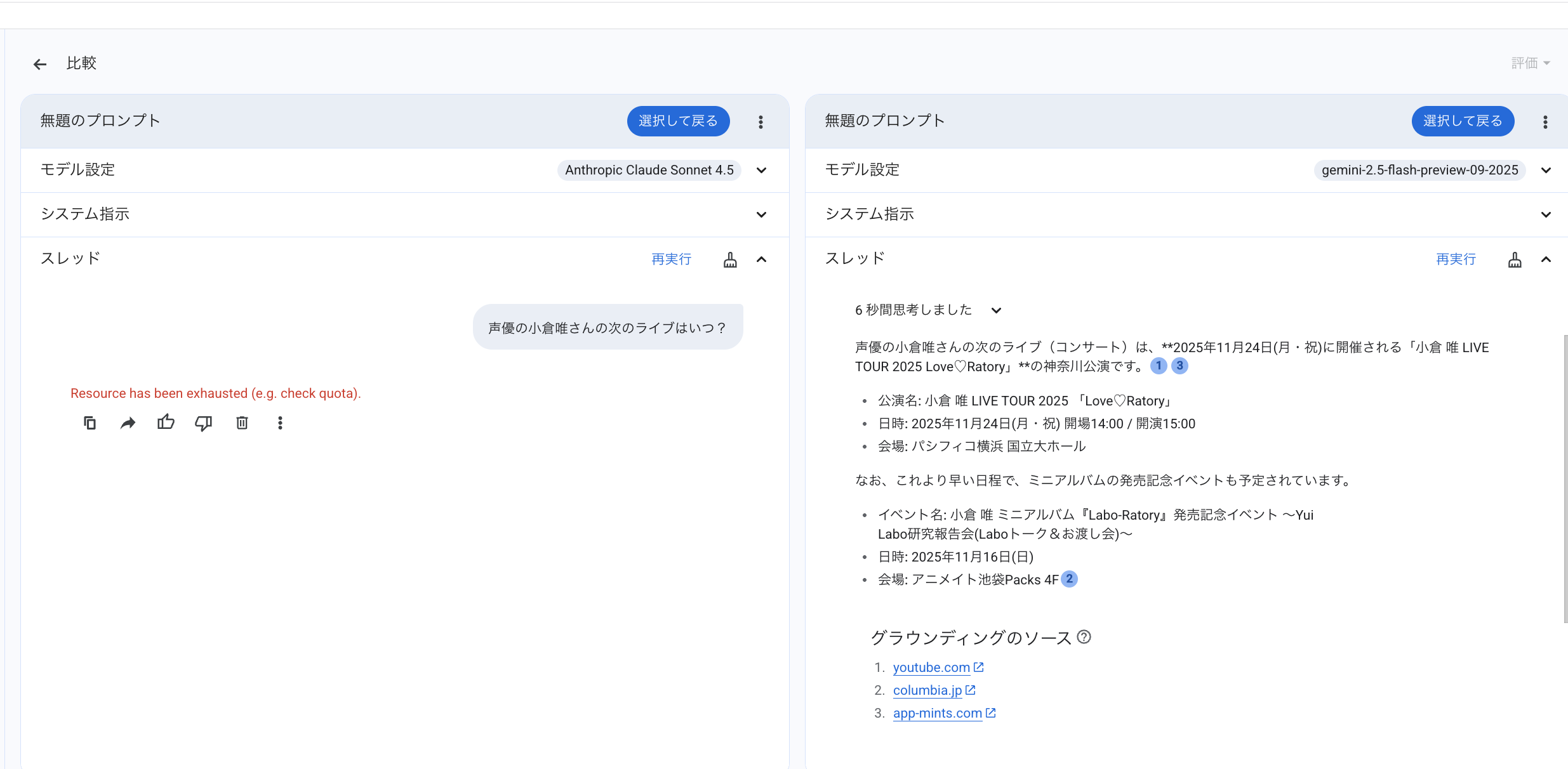This screenshot has width=1568, height=769.
Task: Expand Anthropic Claude Sonnet 4.5 model settings
Action: (761, 170)
